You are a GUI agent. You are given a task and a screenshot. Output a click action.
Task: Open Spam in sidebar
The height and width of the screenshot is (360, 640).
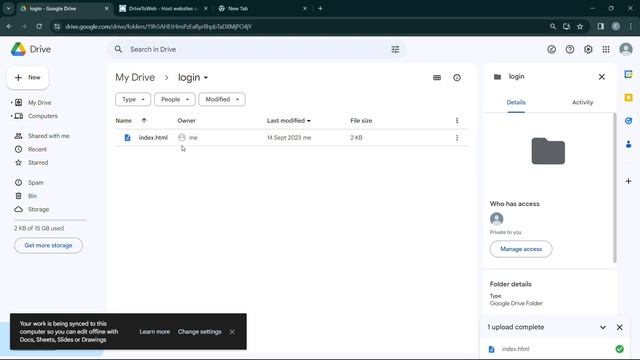pos(36,182)
